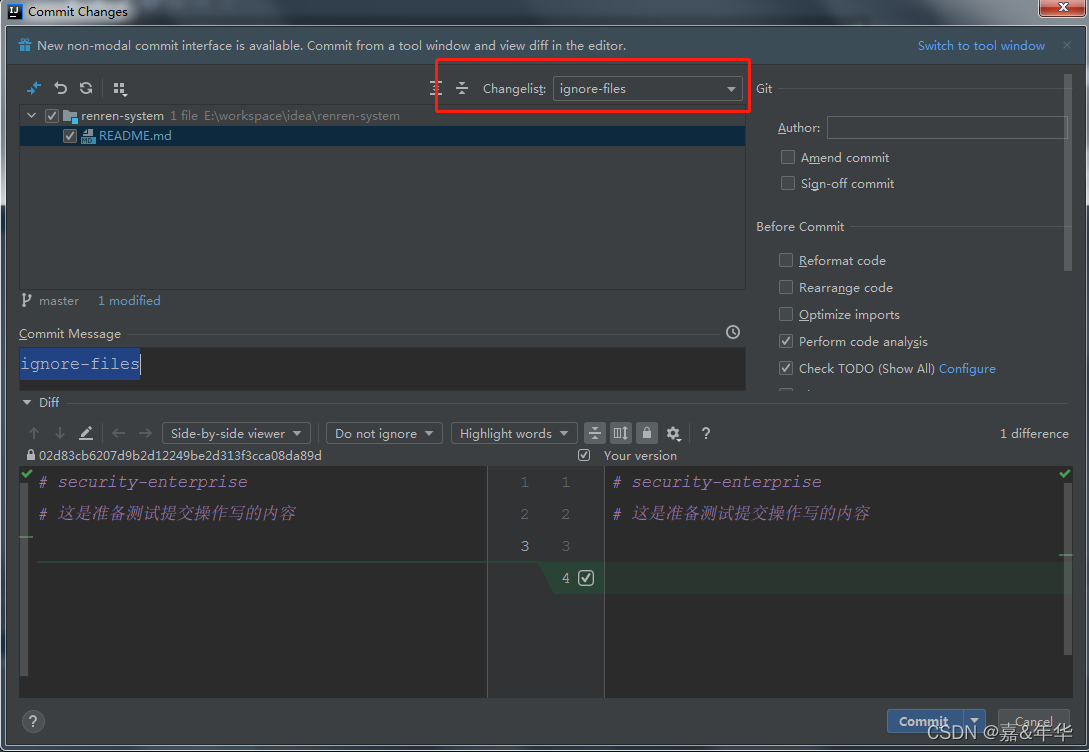Close the Commit Changes dialog window
1089x752 pixels.
[1063, 8]
